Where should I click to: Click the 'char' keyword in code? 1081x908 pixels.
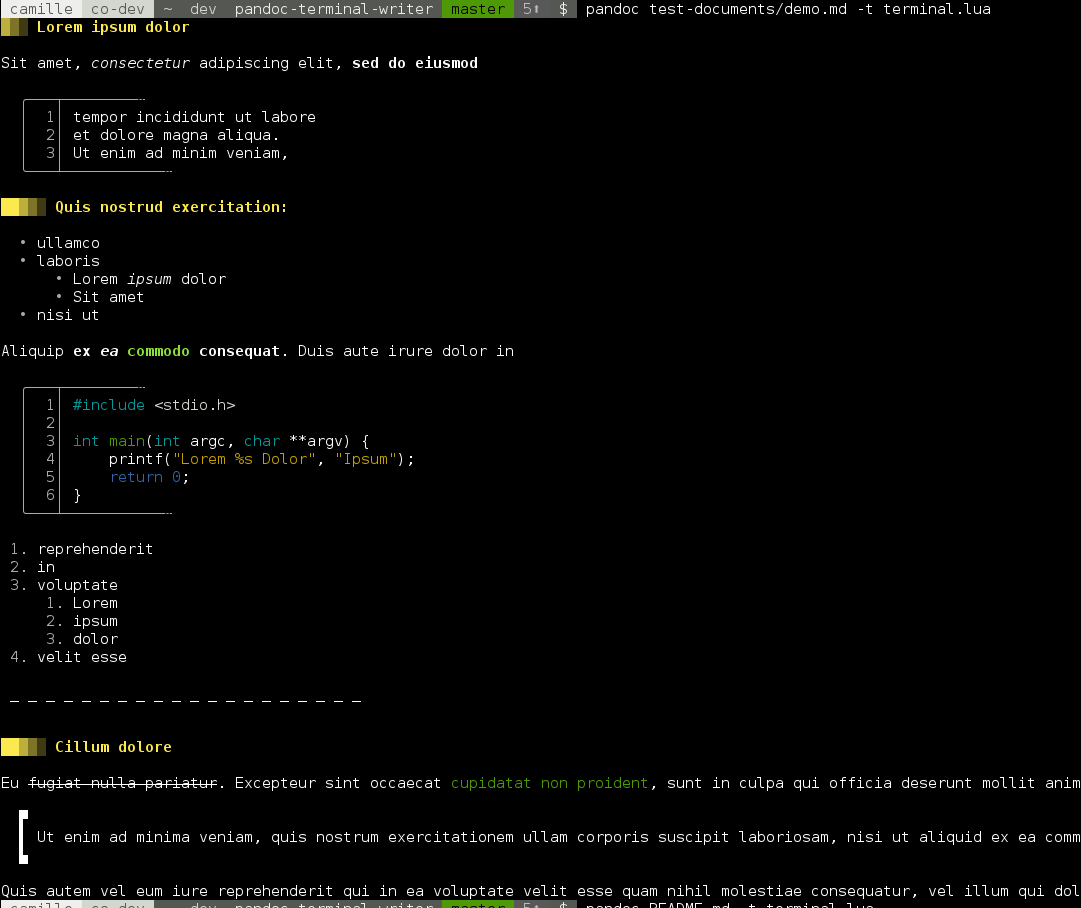262,441
